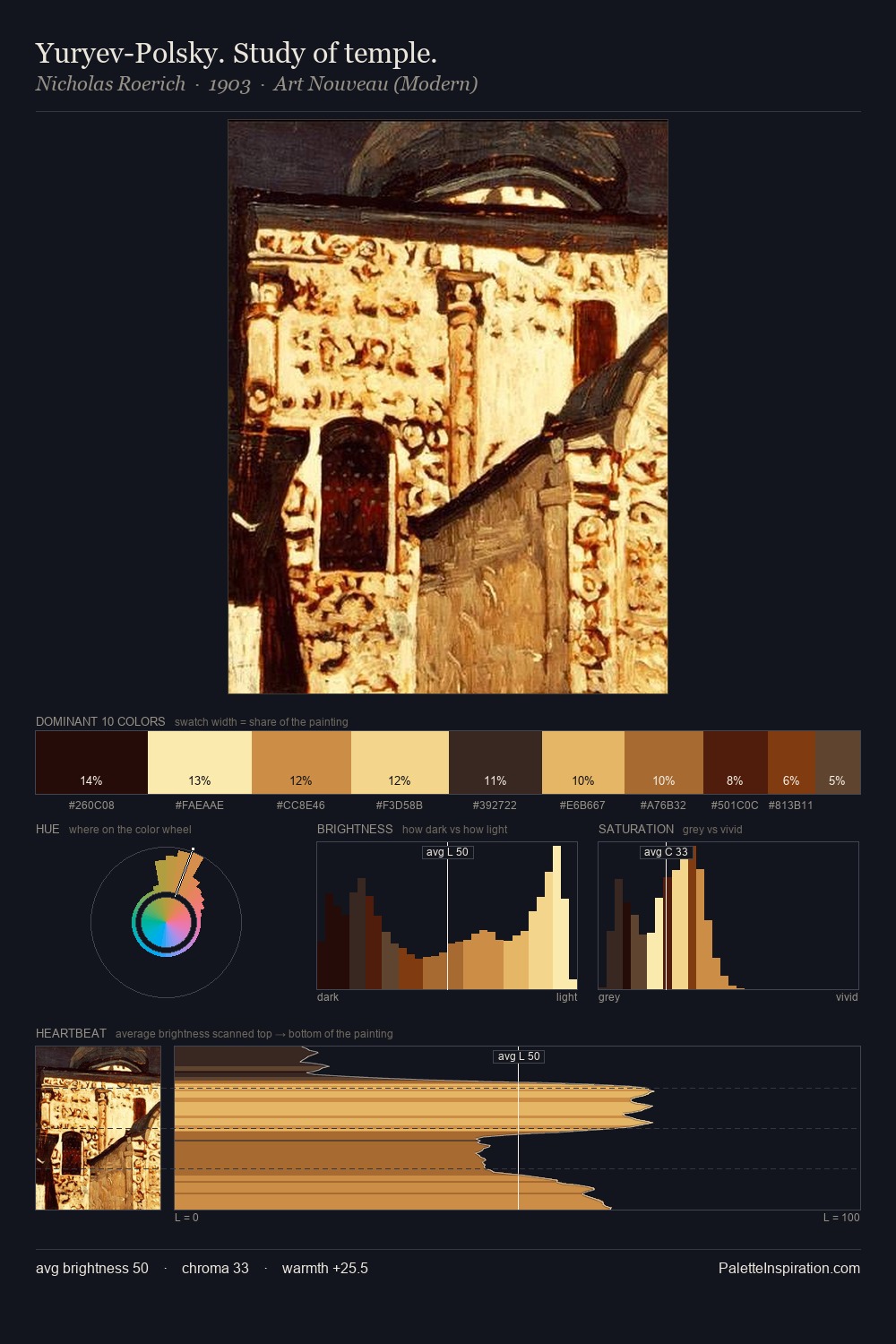Click the #392722 dark umber 11% swatch
Viewport: 896px width, 1344px height.
495,762
